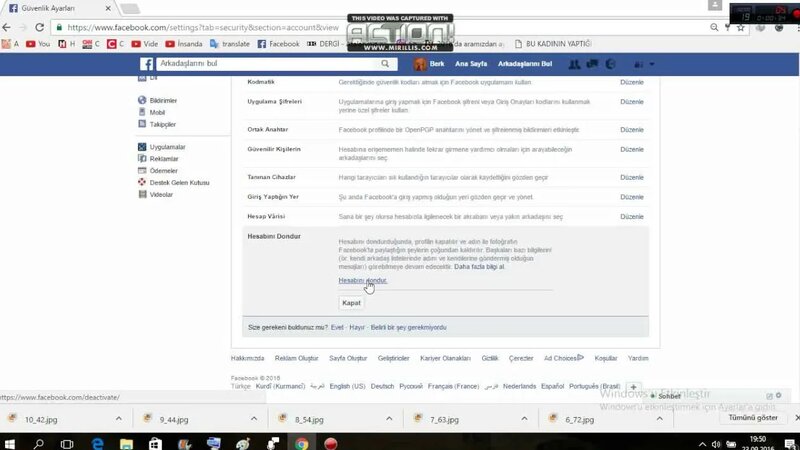Click the privacy shortcuts lock icon
The width and height of the screenshot is (800, 450).
tap(638, 64)
